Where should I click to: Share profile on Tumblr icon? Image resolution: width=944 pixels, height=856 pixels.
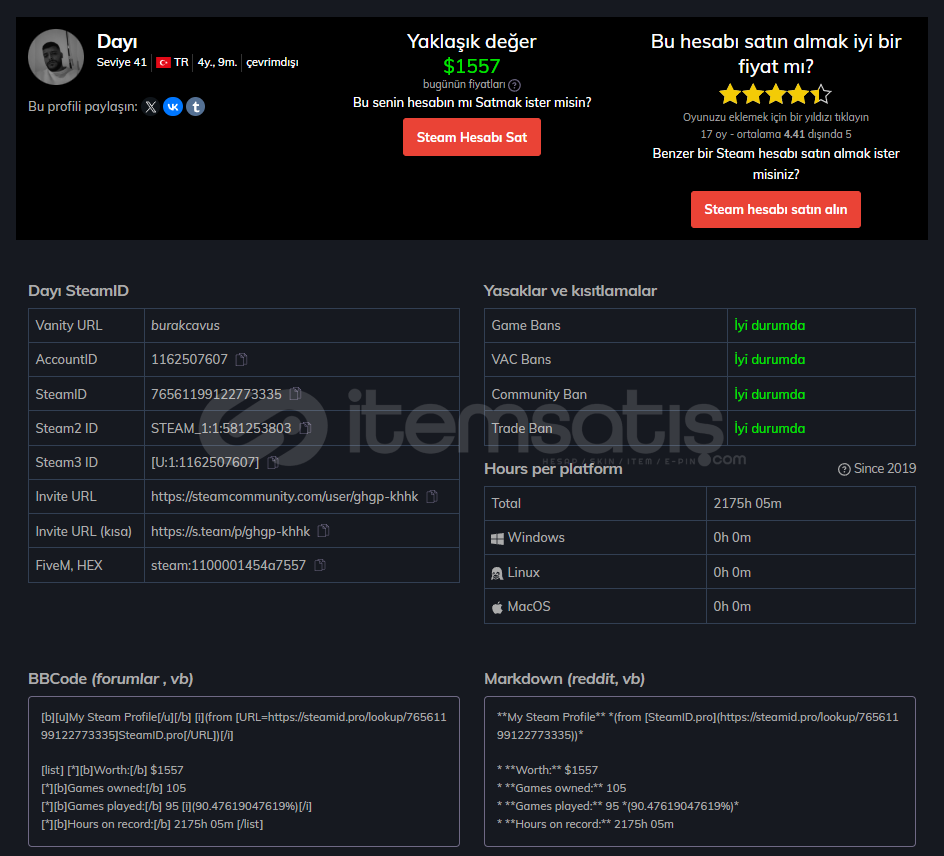point(195,107)
